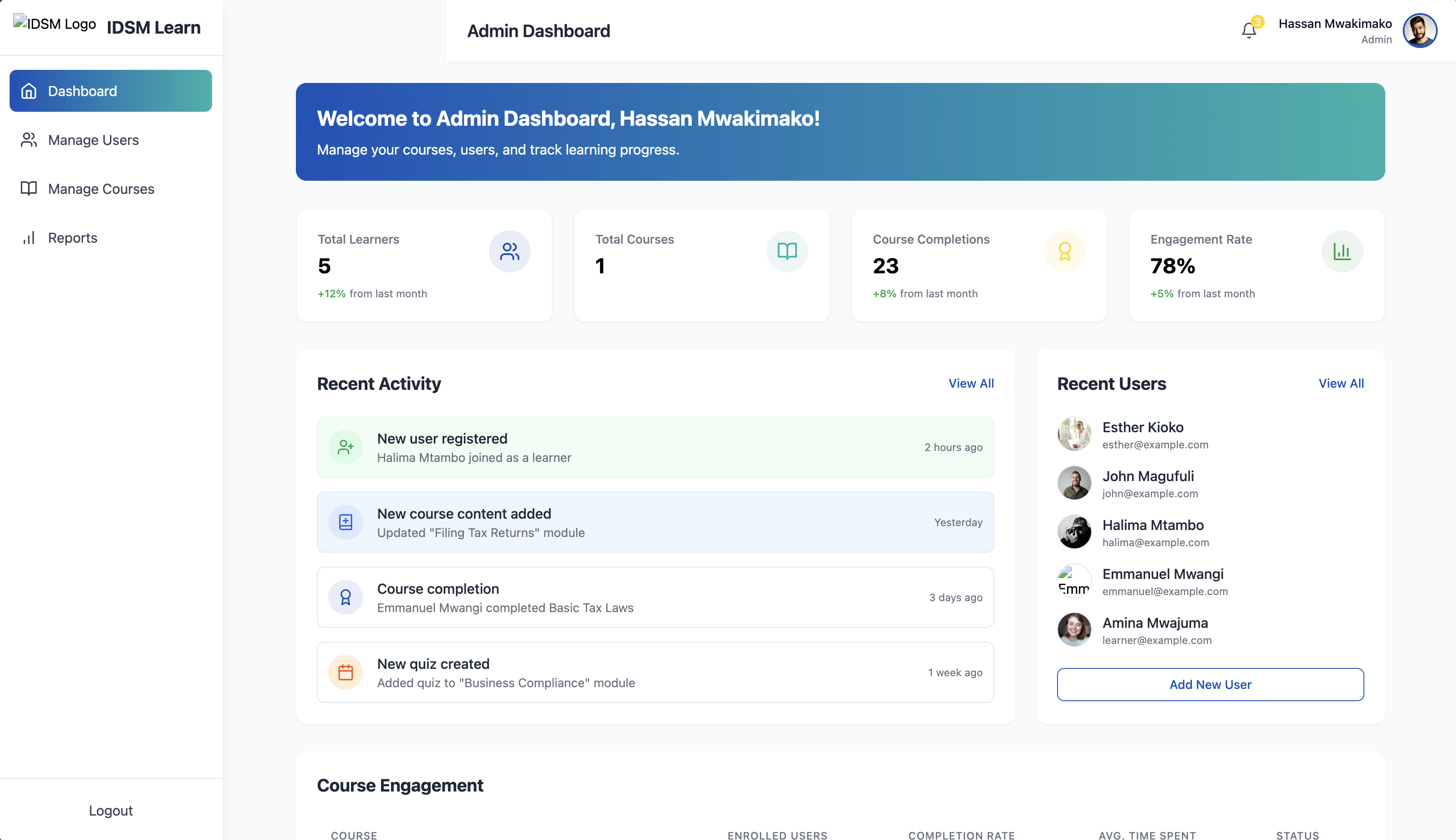Click the new user registered icon
This screenshot has width=1456, height=840.
[x=345, y=447]
